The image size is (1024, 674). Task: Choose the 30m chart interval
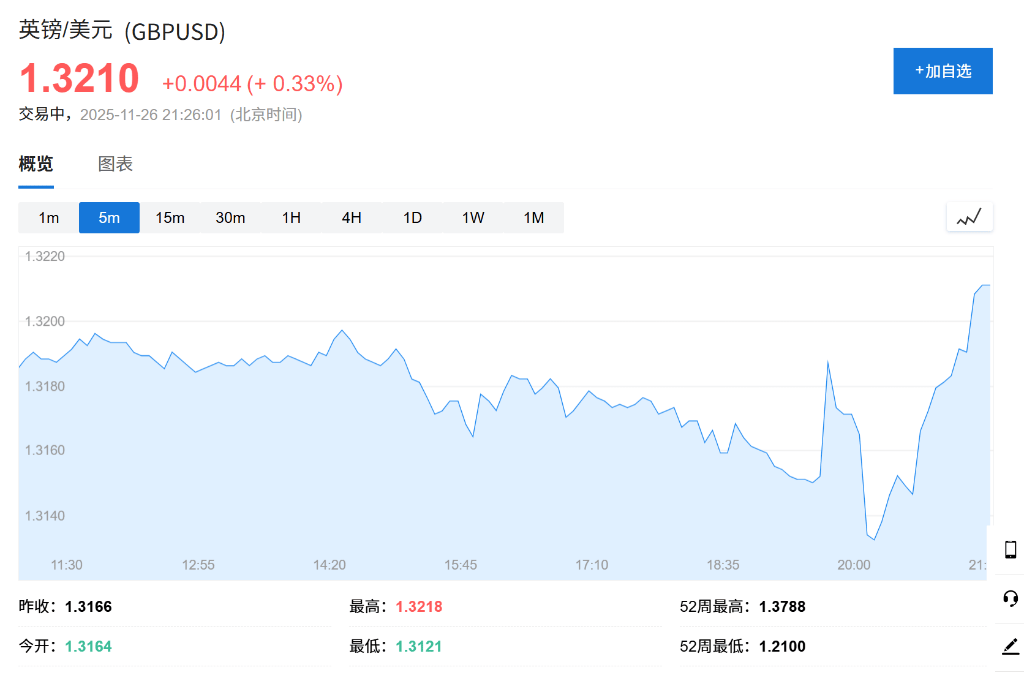point(230,218)
